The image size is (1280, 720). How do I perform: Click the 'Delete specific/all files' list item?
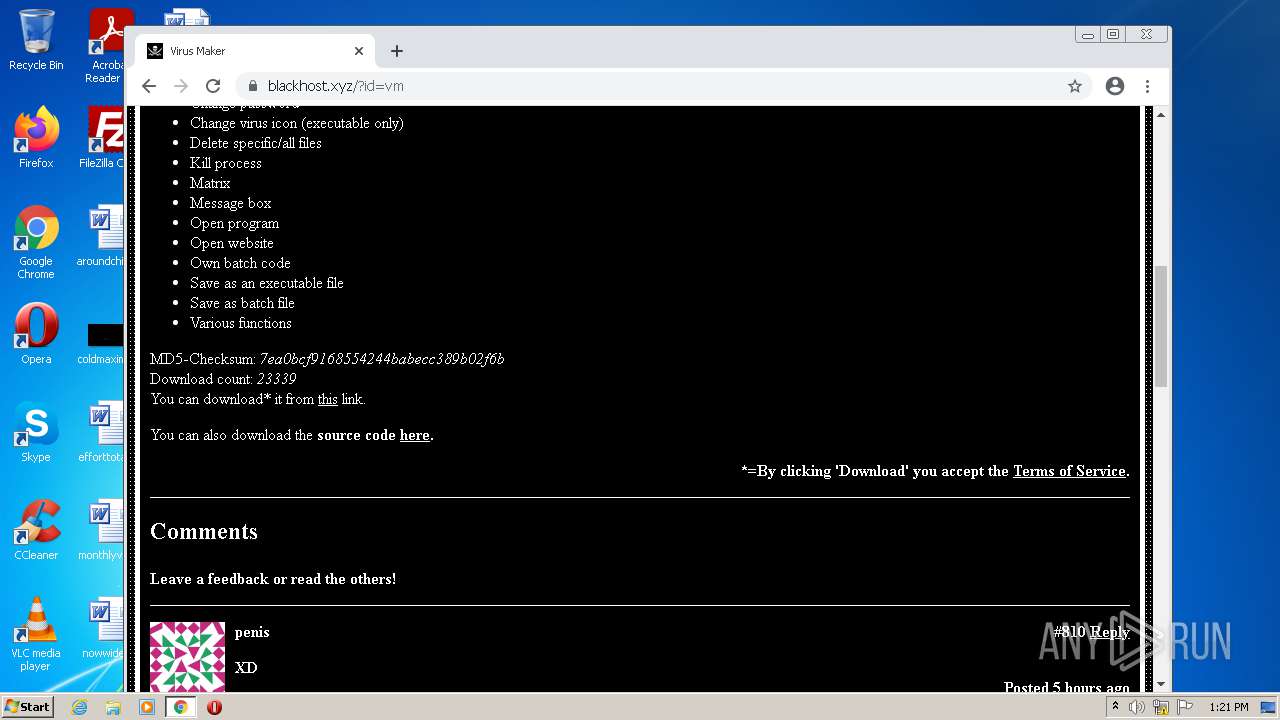(x=256, y=143)
